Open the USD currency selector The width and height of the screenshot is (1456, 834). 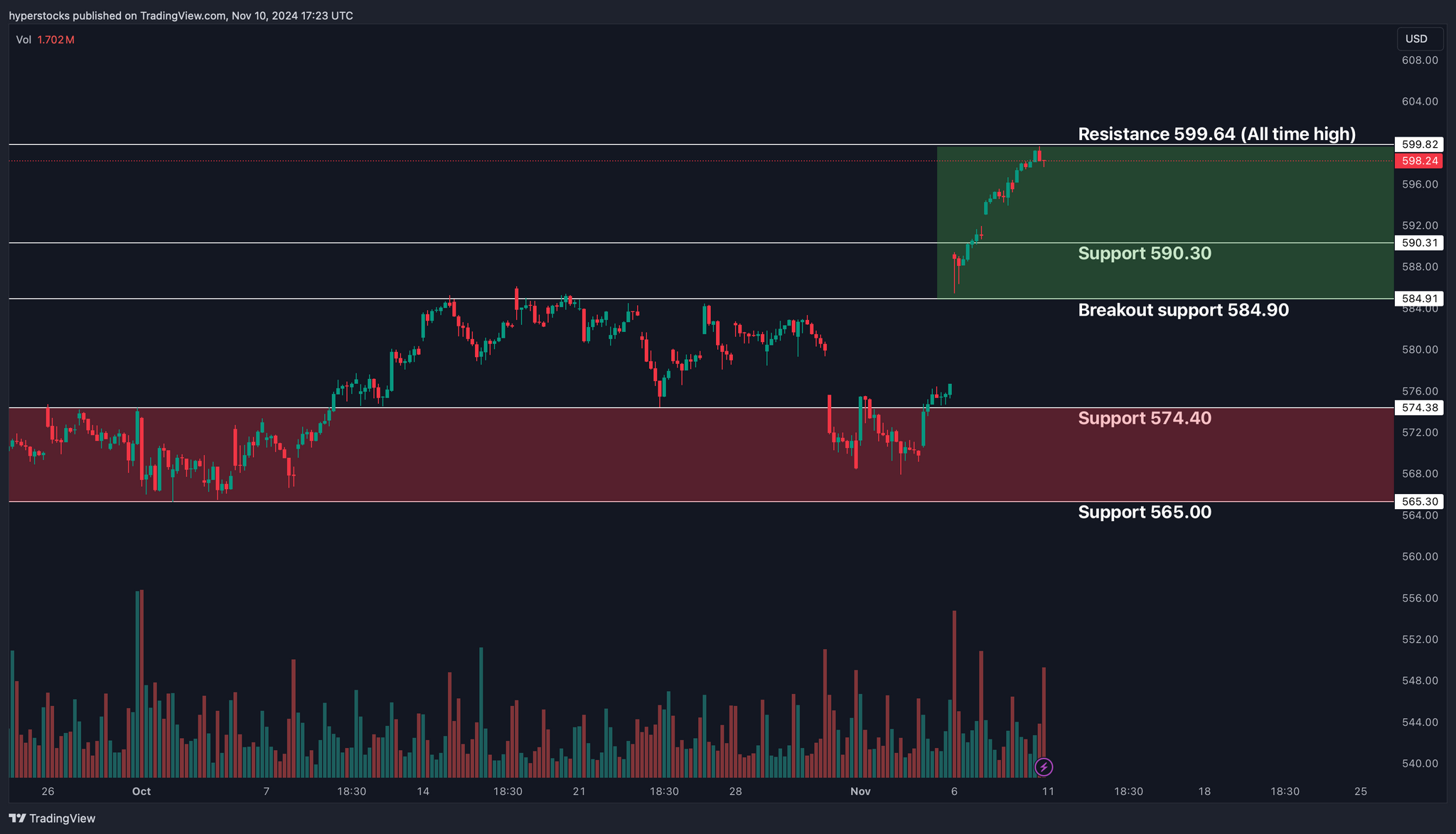[1420, 39]
